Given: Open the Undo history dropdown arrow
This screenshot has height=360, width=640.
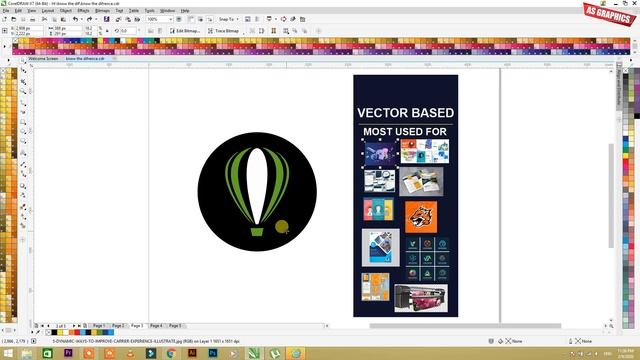Looking at the screenshot, I should (81, 19).
